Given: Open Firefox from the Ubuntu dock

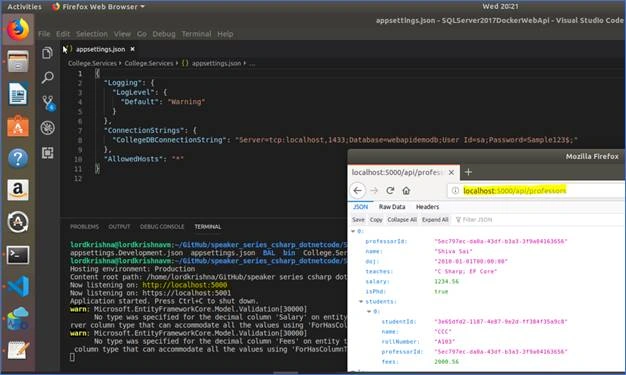Looking at the screenshot, I should [18, 30].
